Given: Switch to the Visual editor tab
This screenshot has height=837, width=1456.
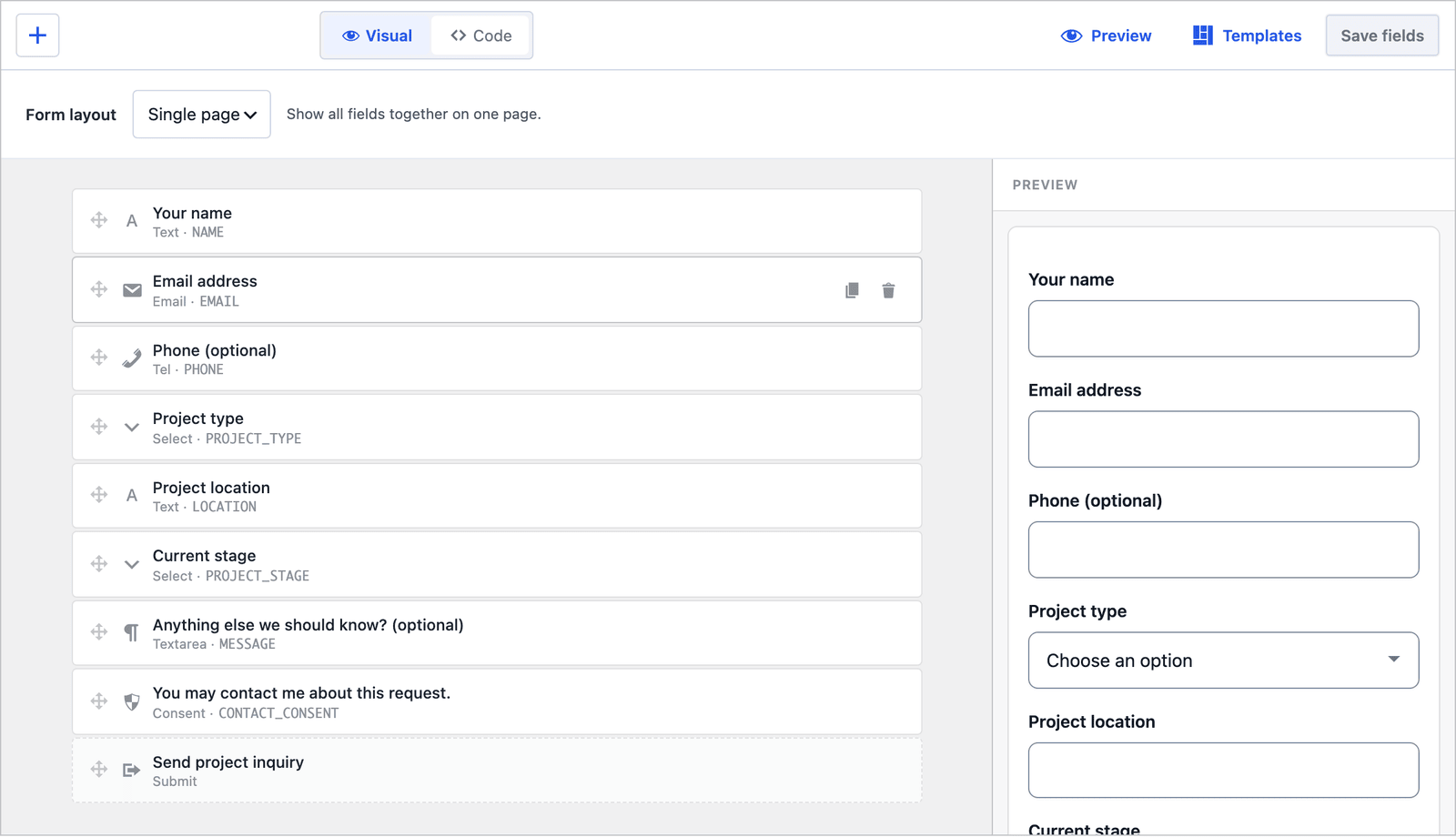Looking at the screenshot, I should pos(377,35).
